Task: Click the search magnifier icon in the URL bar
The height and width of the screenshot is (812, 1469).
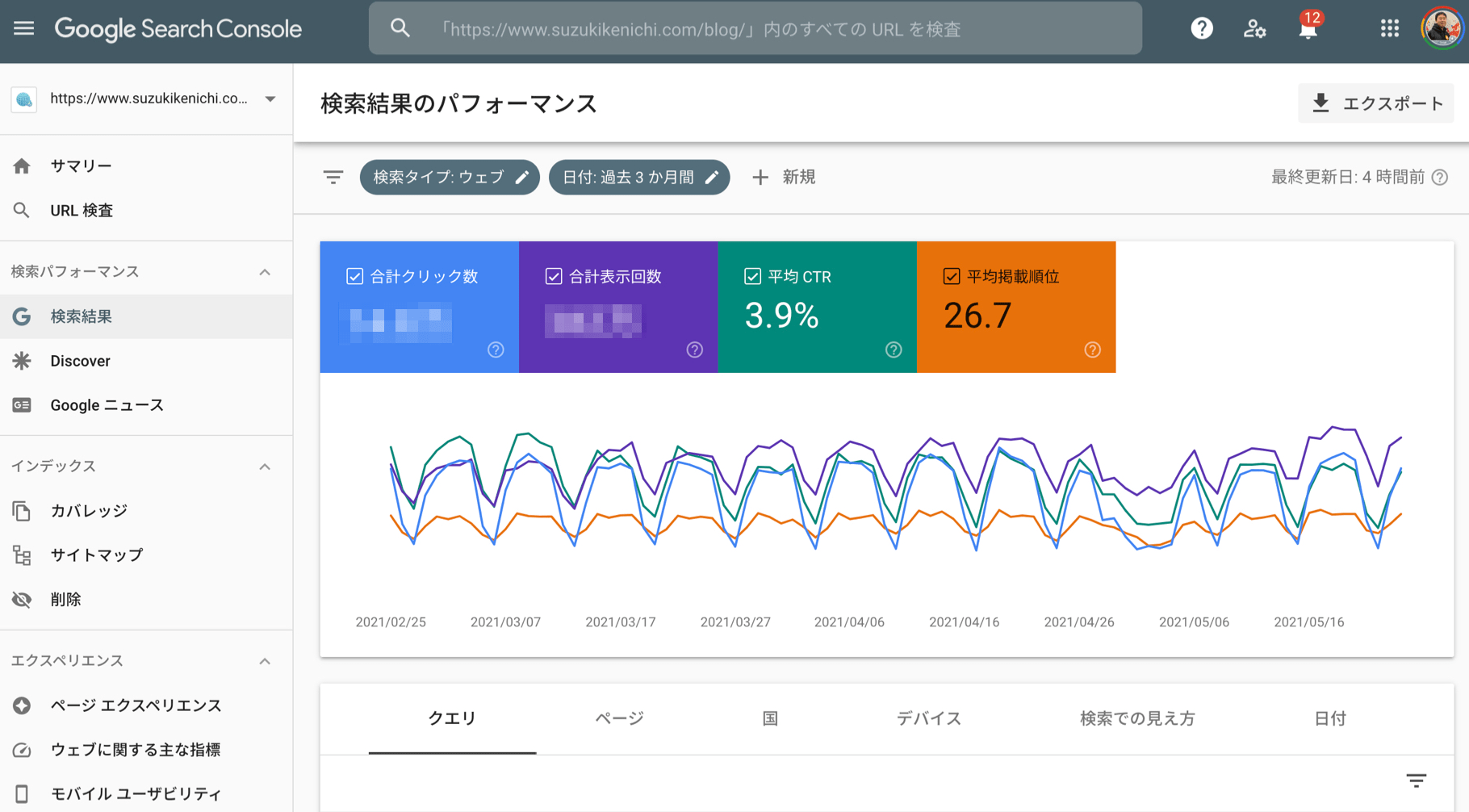Action: [400, 29]
